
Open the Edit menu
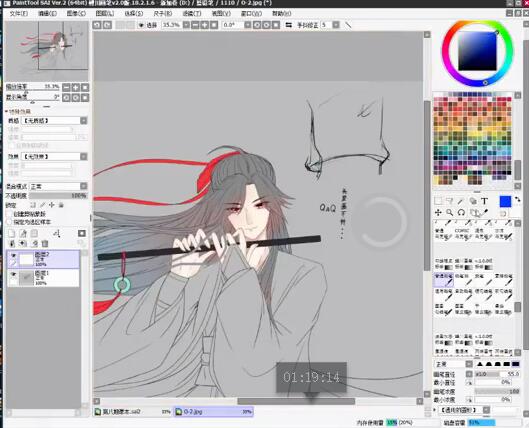(x=47, y=13)
